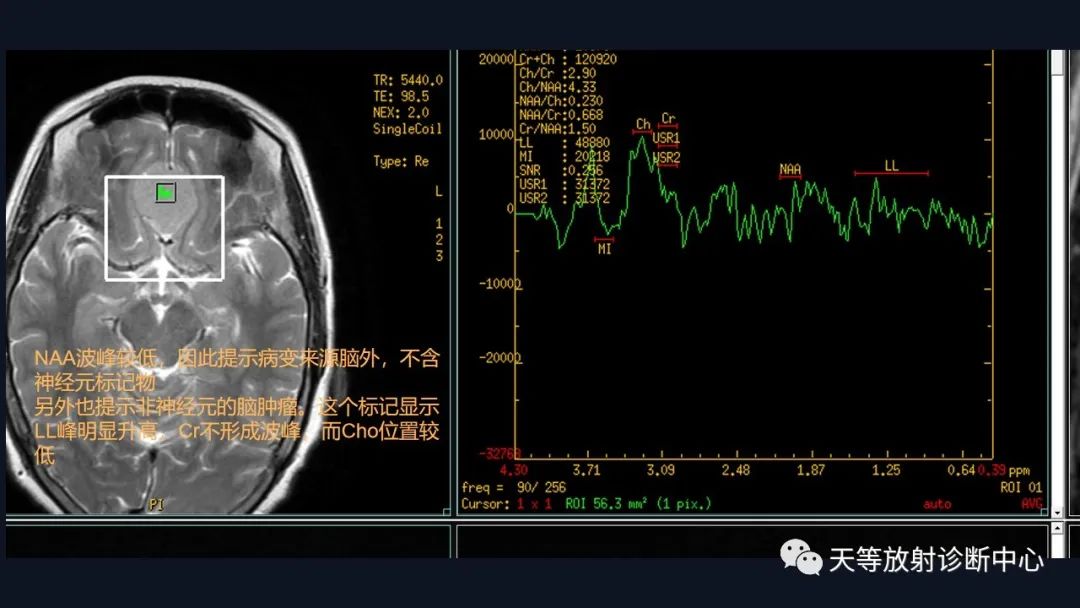Viewport: 1080px width, 608px height.
Task: Click the red '4.30' ppm axis start value
Action: point(513,470)
